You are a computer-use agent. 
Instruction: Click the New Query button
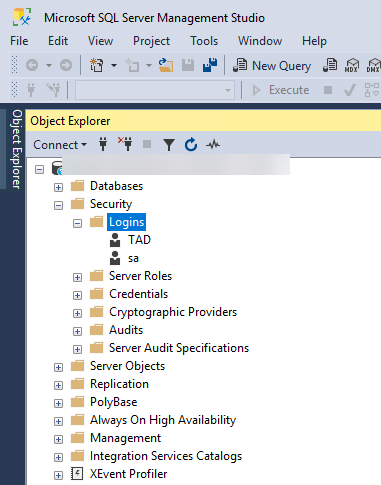[x=272, y=66]
